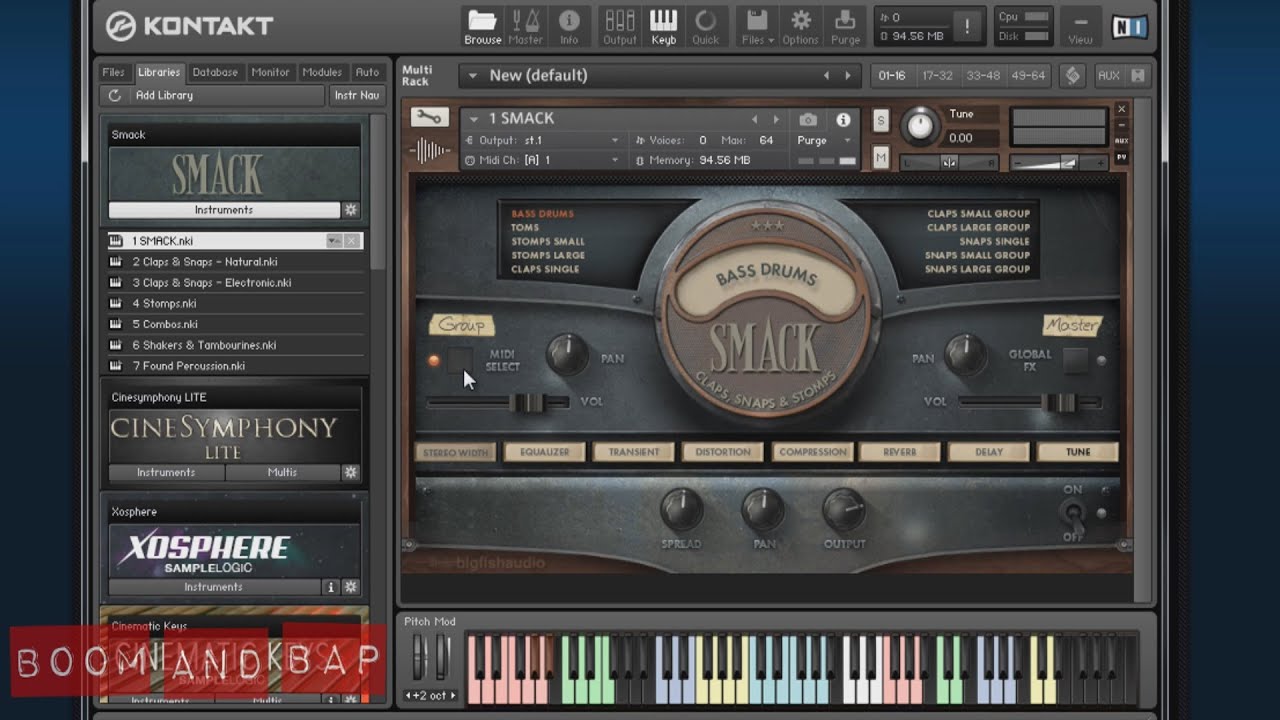The width and height of the screenshot is (1280, 720).
Task: Open Smack library Instruments button
Action: 224,210
